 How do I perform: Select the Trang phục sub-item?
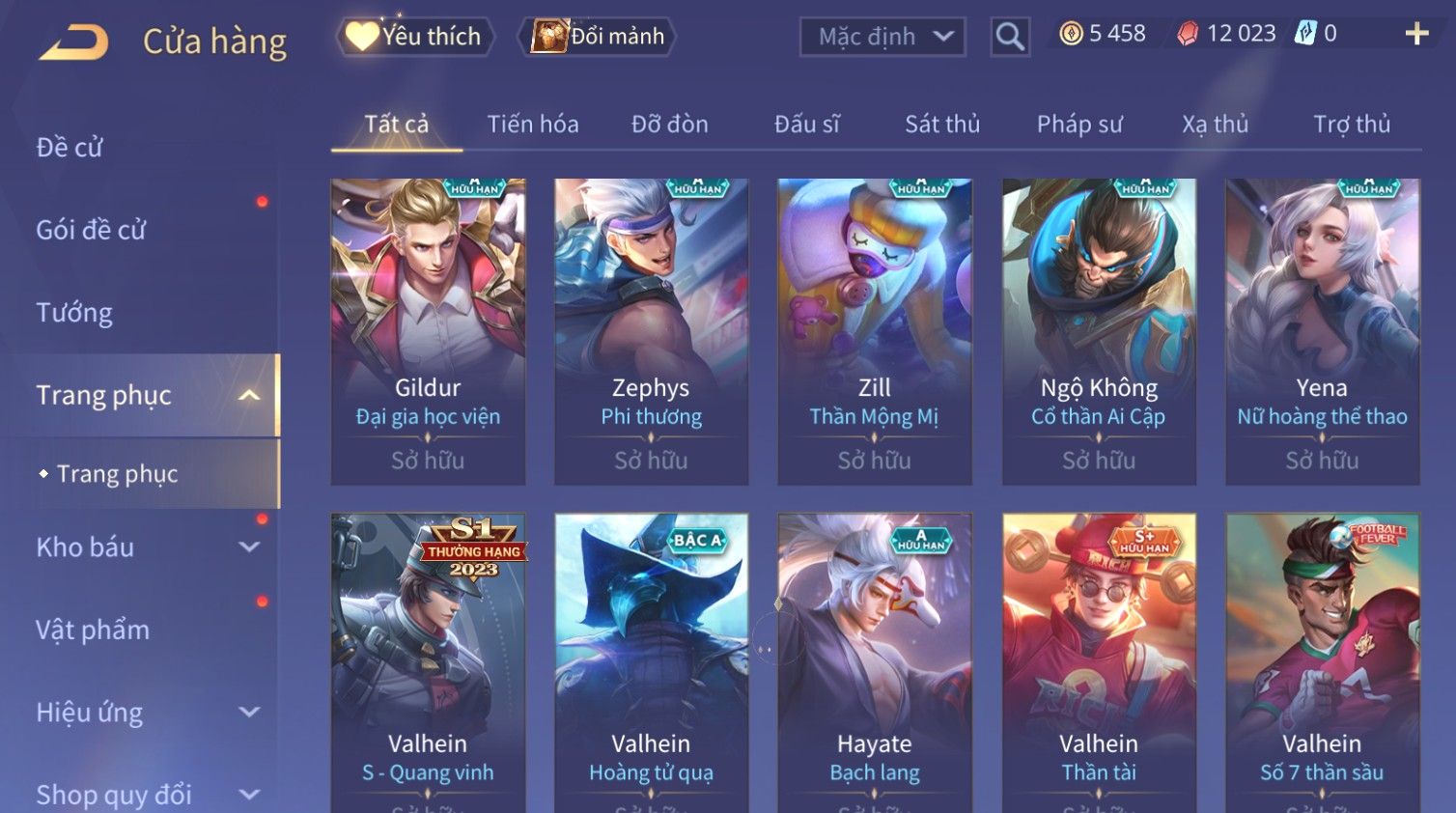(118, 474)
